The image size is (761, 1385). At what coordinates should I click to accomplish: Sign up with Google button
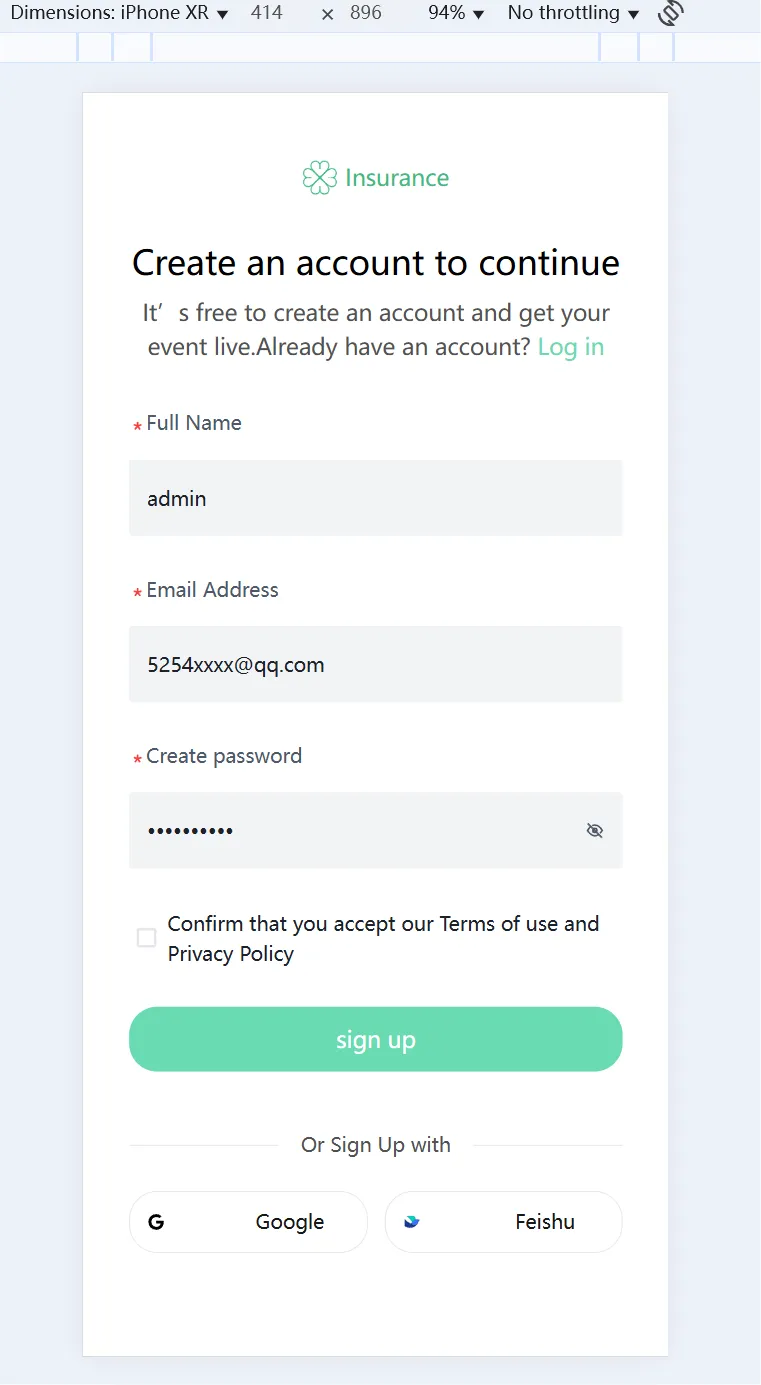[249, 1222]
